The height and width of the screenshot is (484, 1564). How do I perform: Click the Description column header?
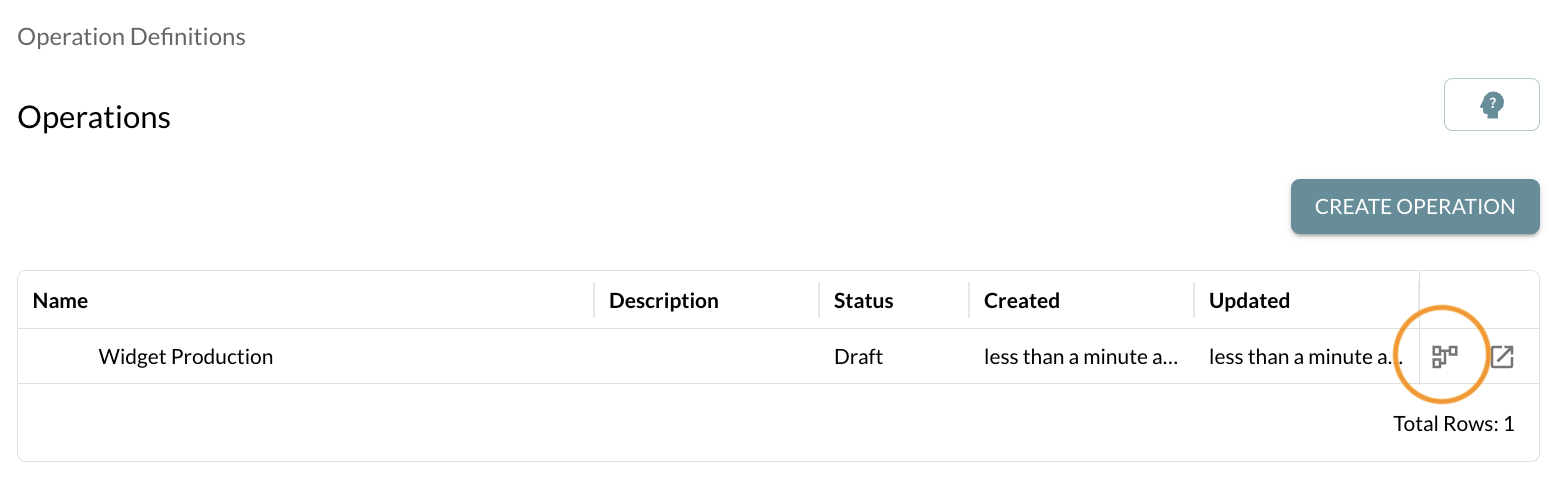tap(664, 300)
